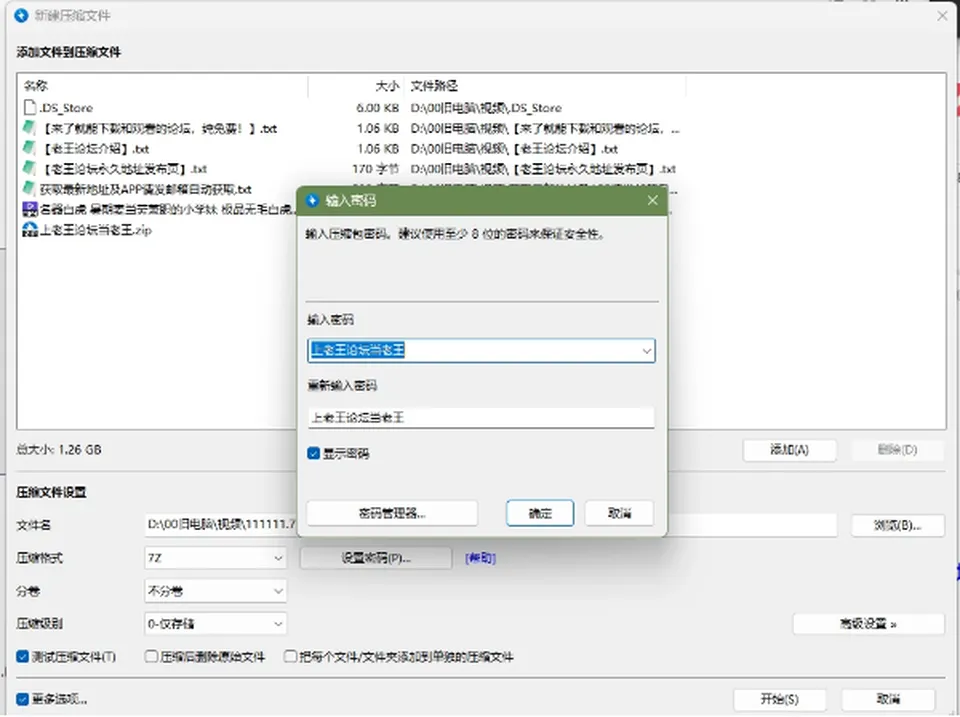960x717 pixels.
Task: Click 取消 in the 输入密码 dialog
Action: point(619,513)
